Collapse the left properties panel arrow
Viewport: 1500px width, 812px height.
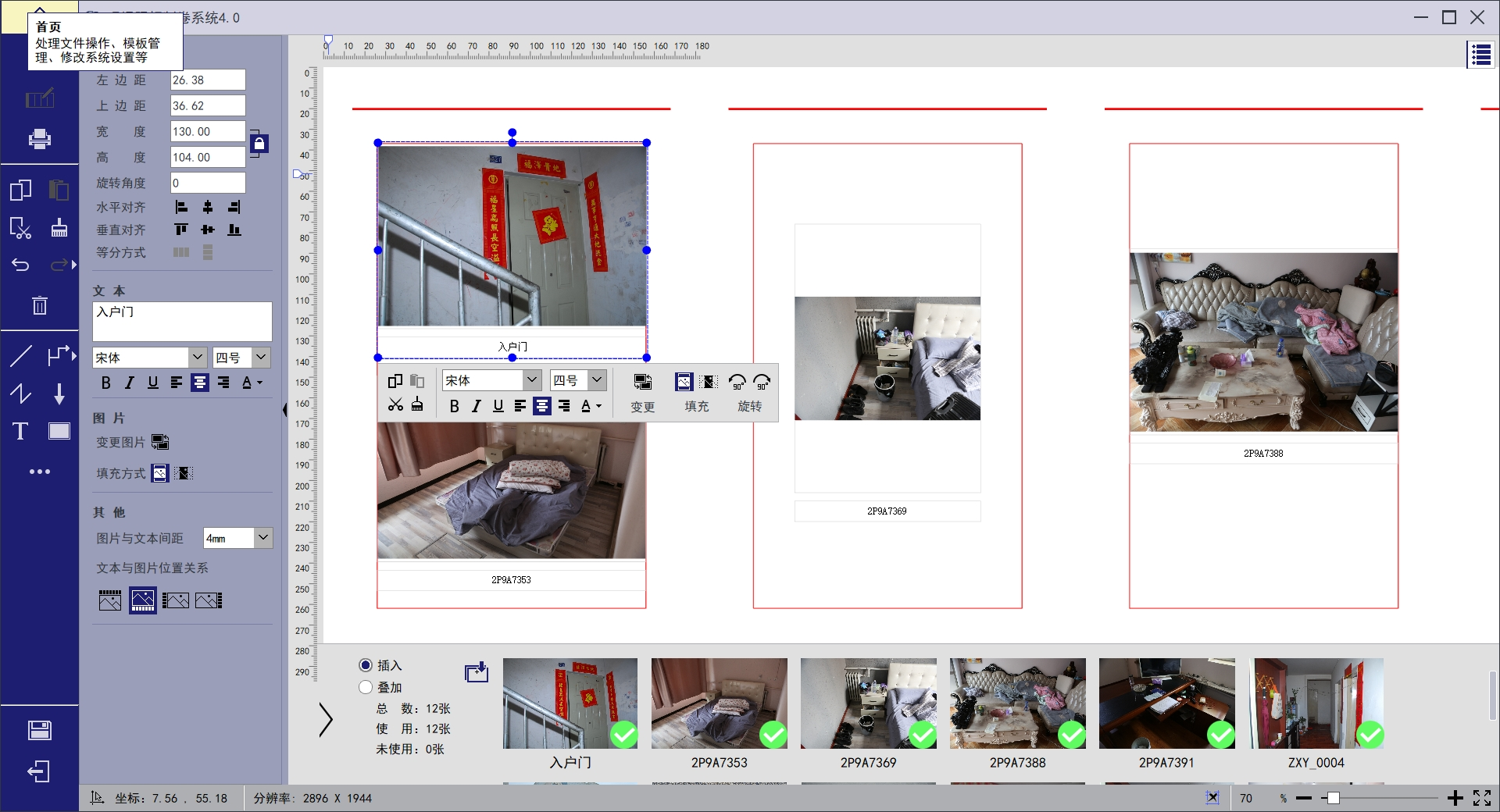284,409
